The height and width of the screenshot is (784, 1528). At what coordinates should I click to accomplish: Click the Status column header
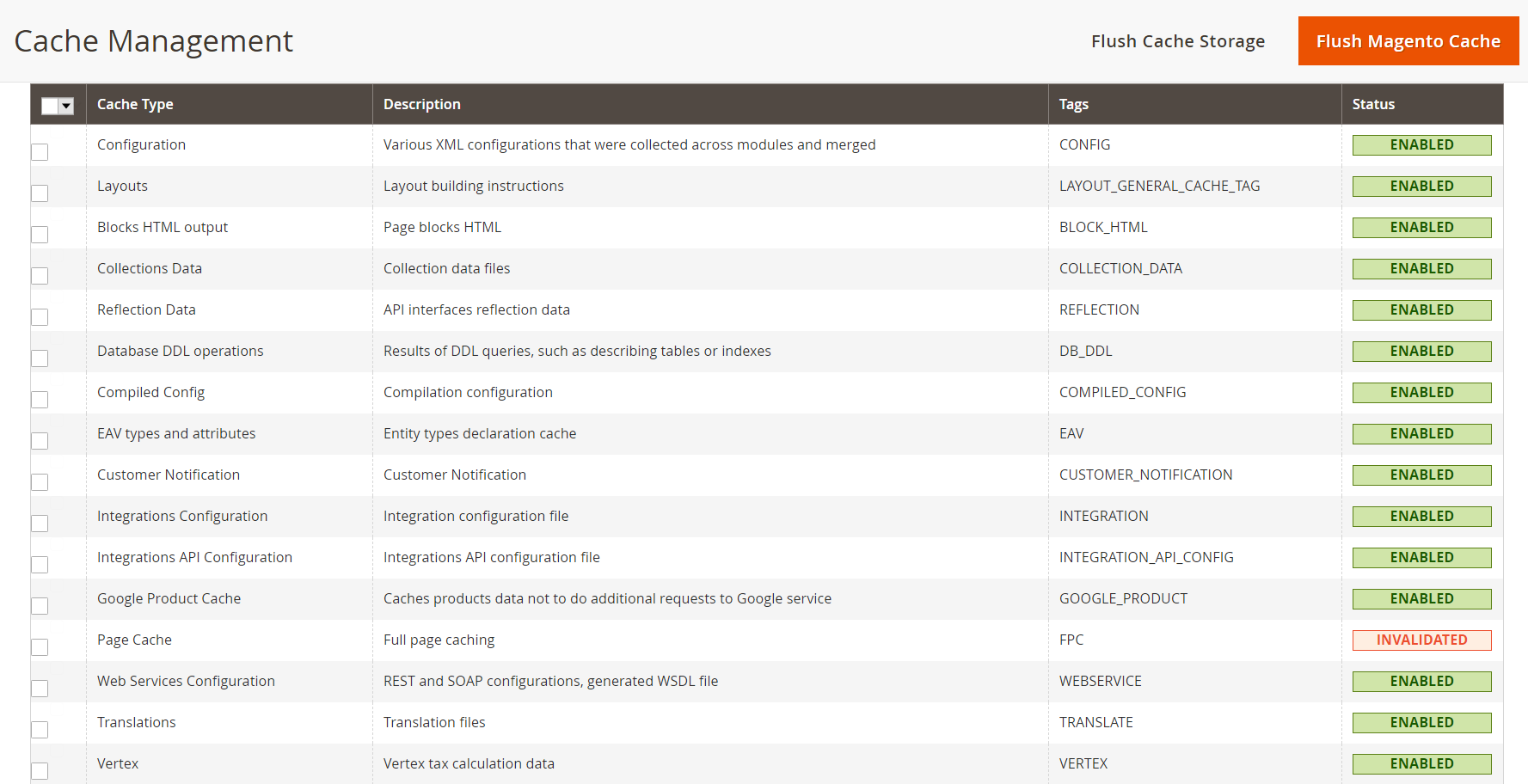pos(1372,104)
